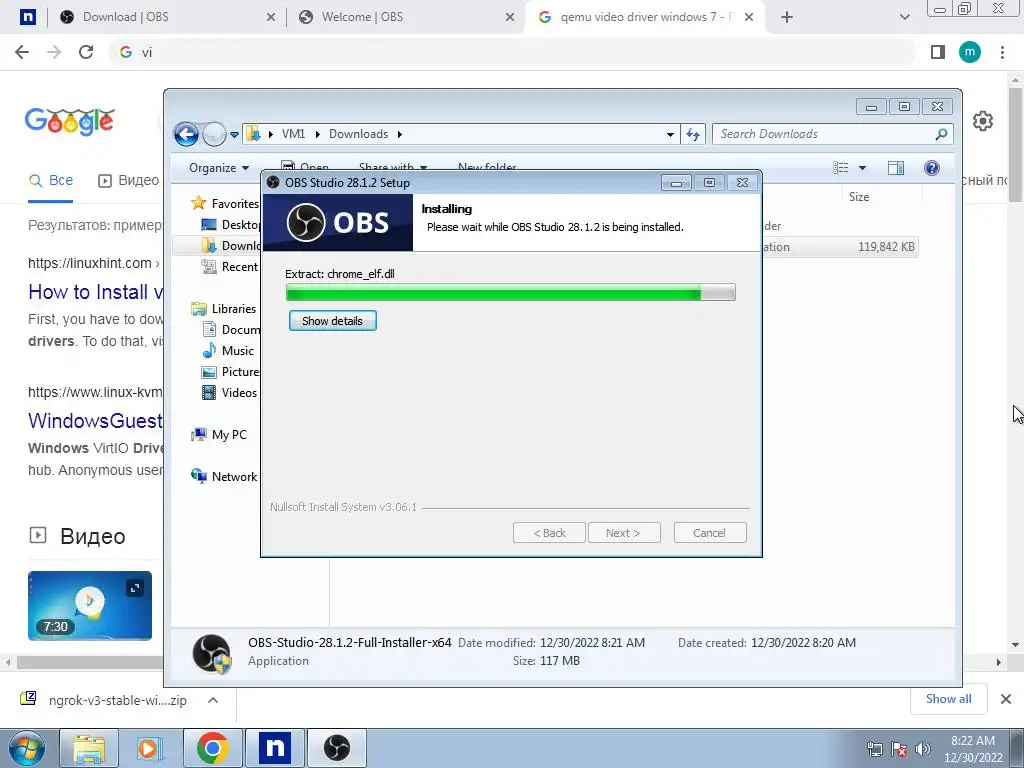Expand the address bar history dropdown
The image size is (1024, 768).
670,135
